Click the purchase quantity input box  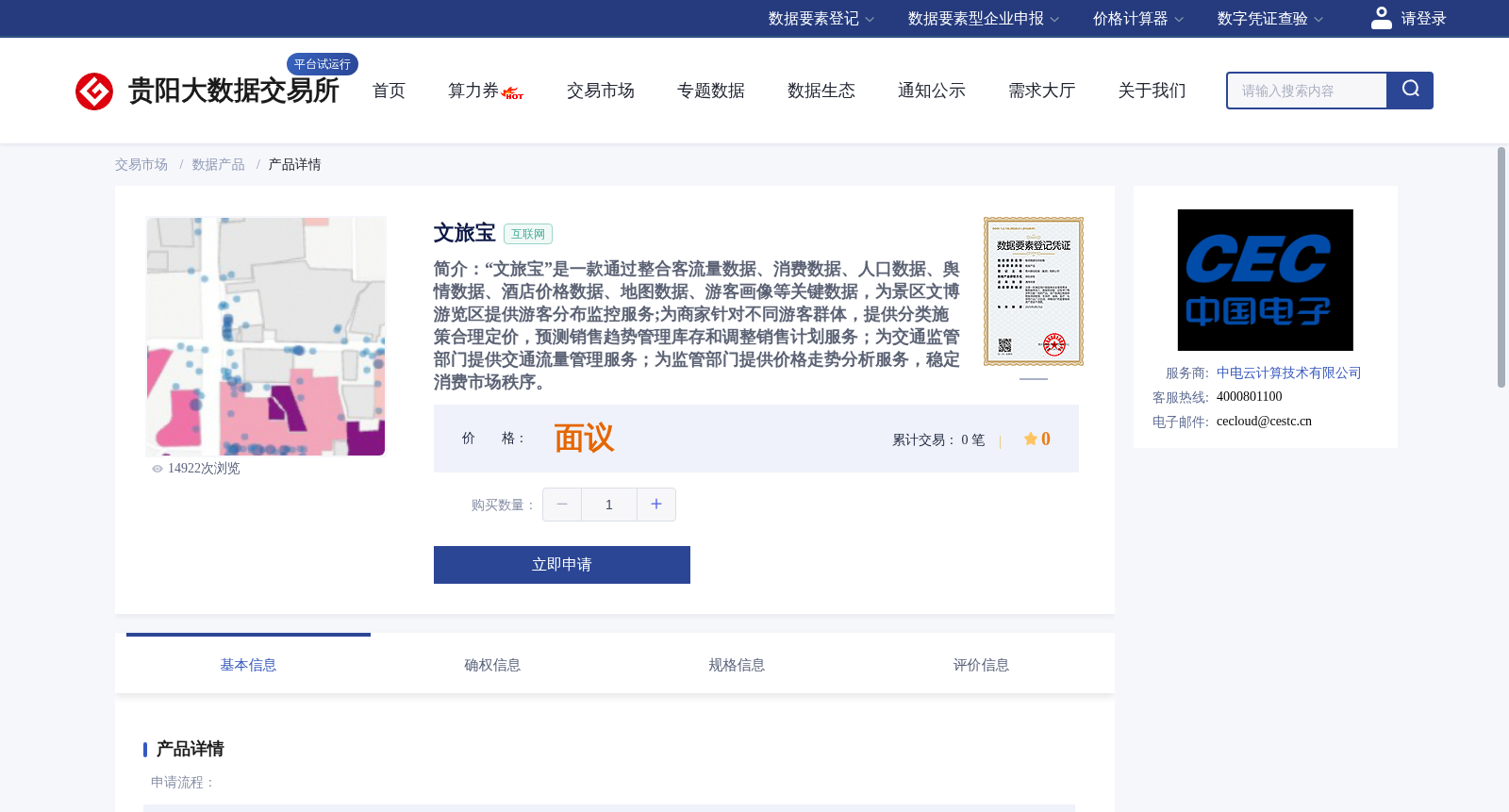[609, 505]
